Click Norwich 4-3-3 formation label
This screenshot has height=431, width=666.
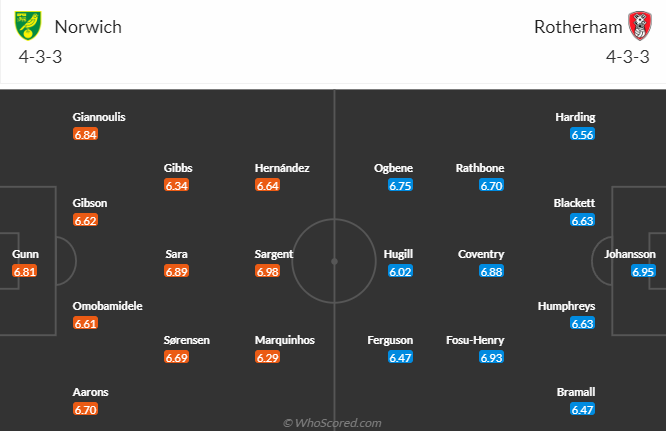pyautogui.click(x=40, y=57)
